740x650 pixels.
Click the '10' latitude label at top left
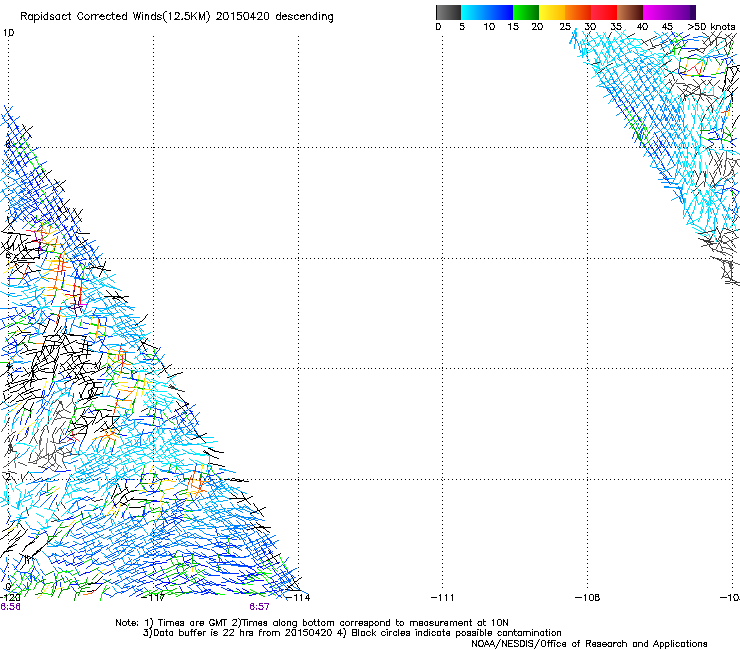point(8,33)
